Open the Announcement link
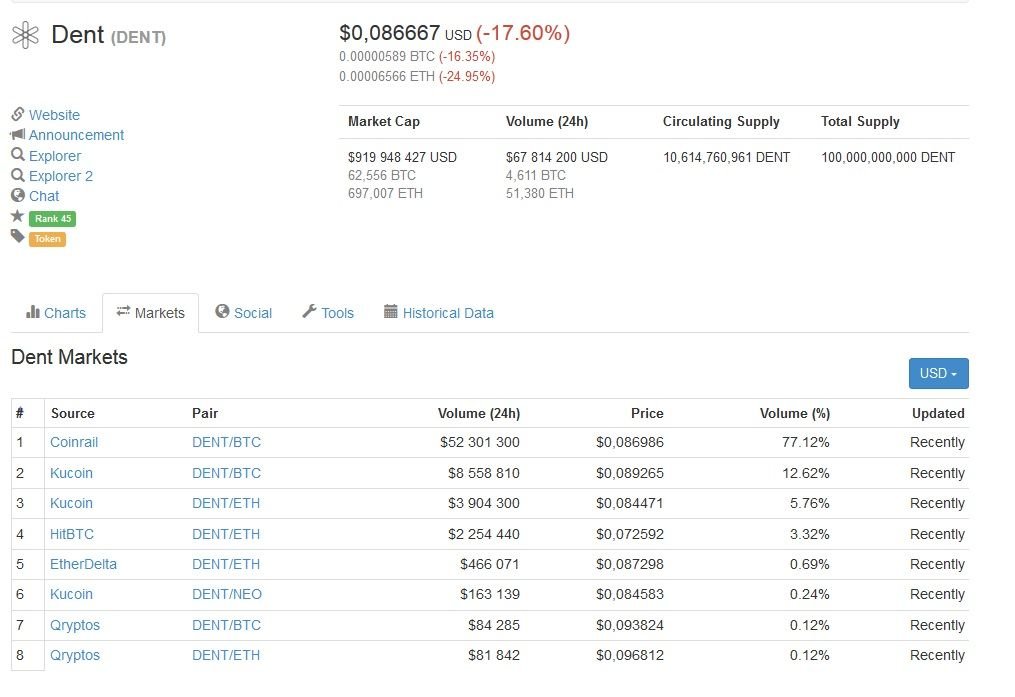 [76, 135]
